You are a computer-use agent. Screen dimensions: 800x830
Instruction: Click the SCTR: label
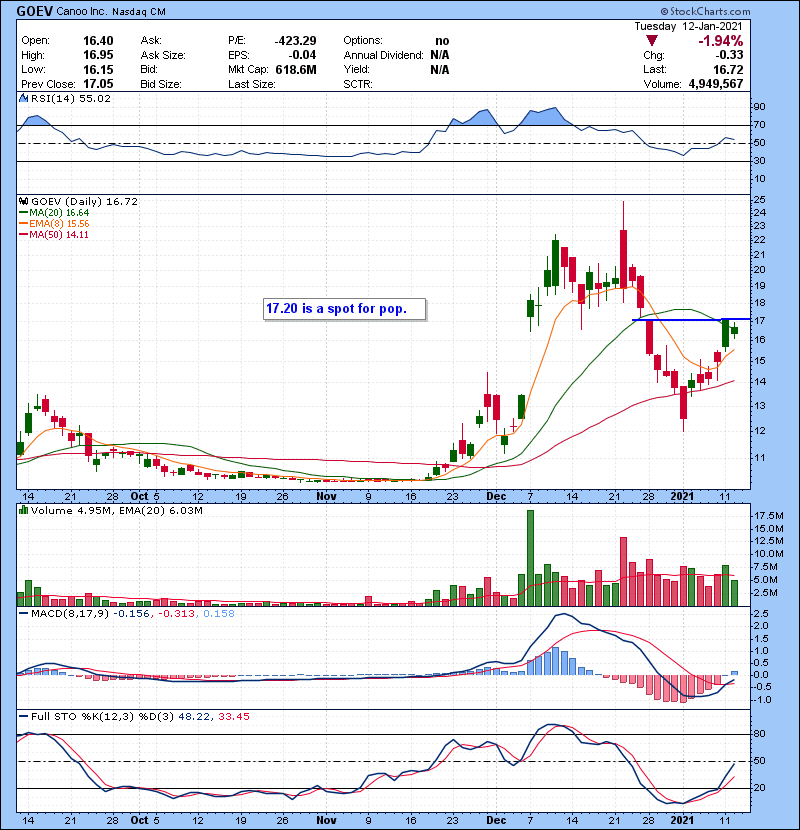pyautogui.click(x=358, y=84)
